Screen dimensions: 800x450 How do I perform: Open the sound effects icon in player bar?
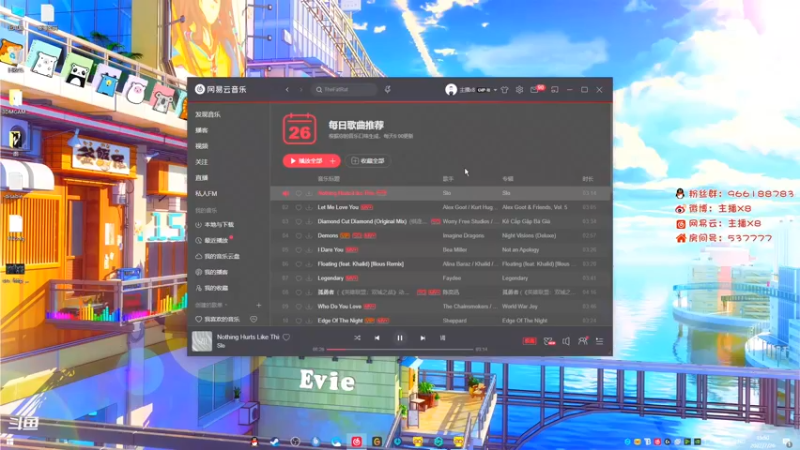point(549,341)
